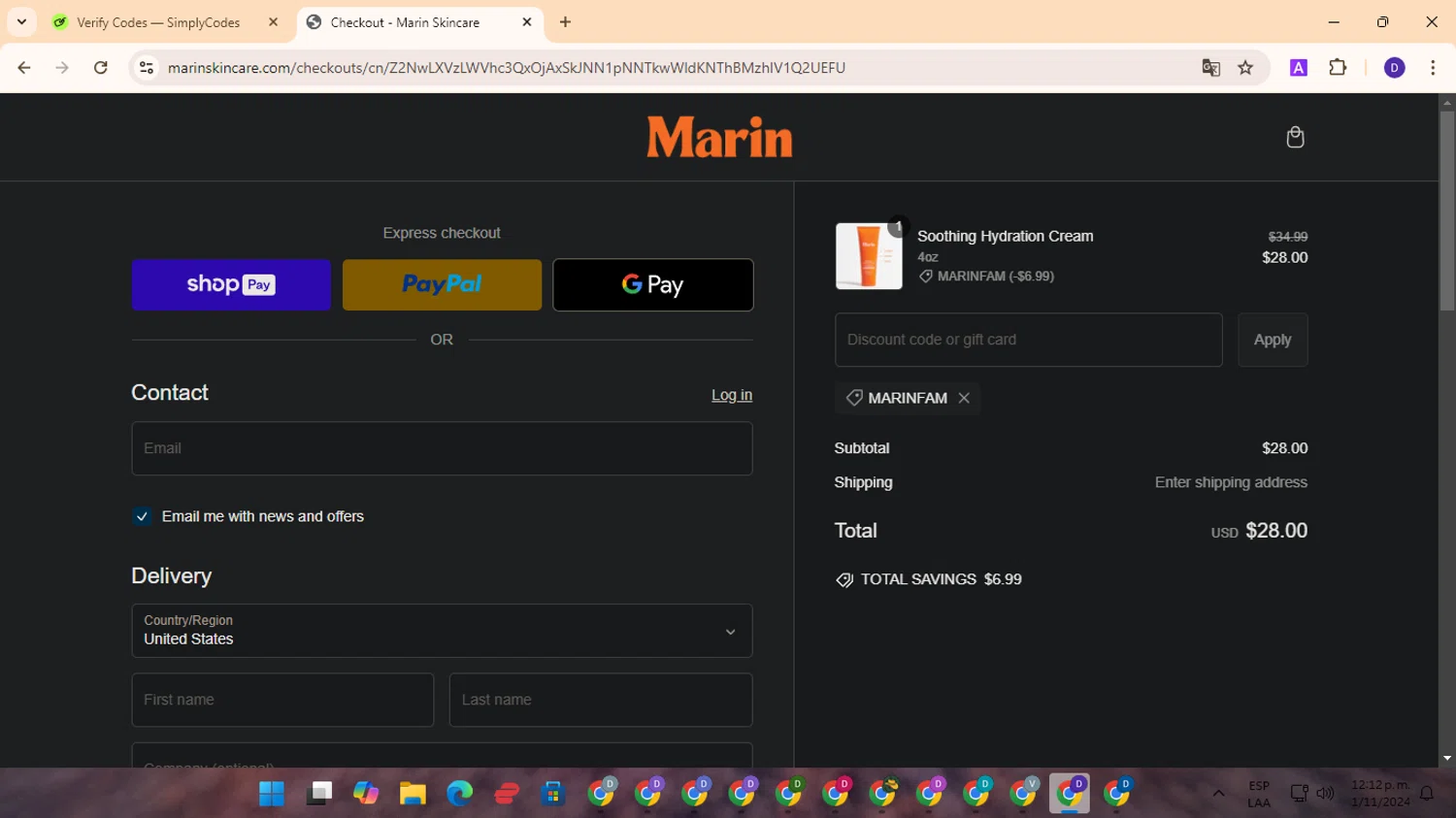Open the Chrome three-dot menu
Viewport: 1456px width, 818px height.
coord(1433,68)
